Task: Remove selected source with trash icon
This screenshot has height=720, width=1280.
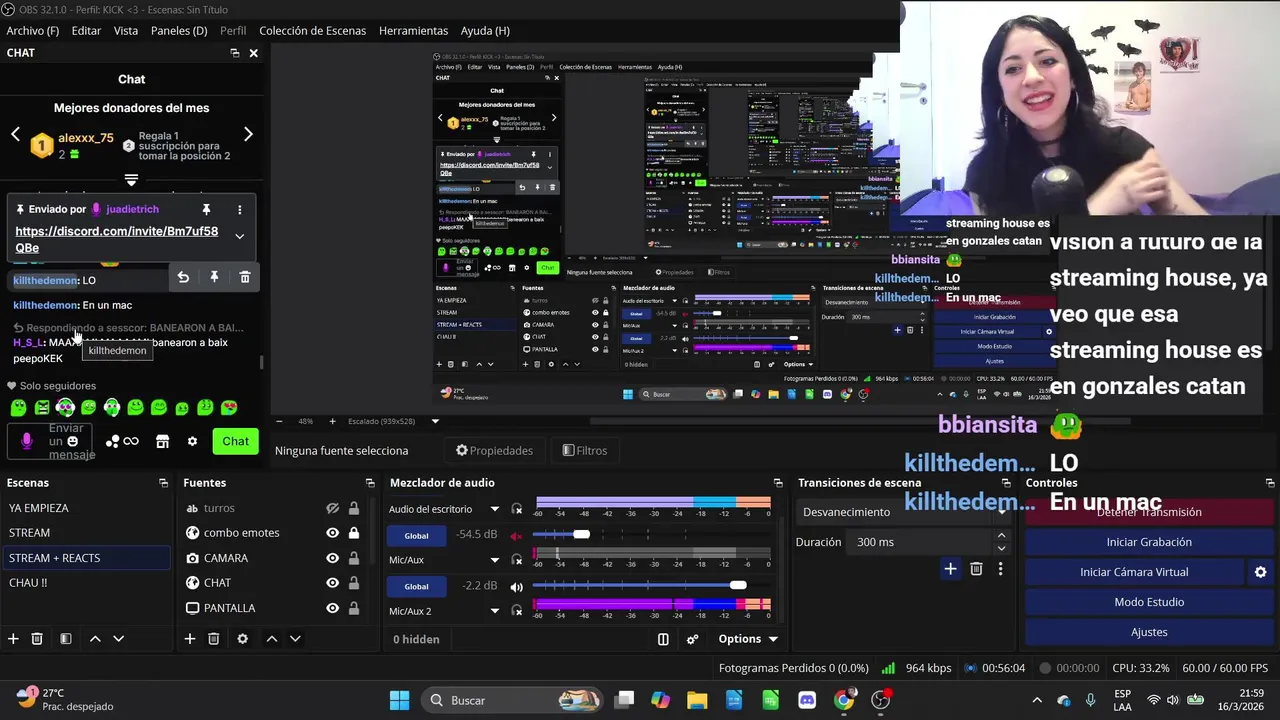Action: [213, 639]
